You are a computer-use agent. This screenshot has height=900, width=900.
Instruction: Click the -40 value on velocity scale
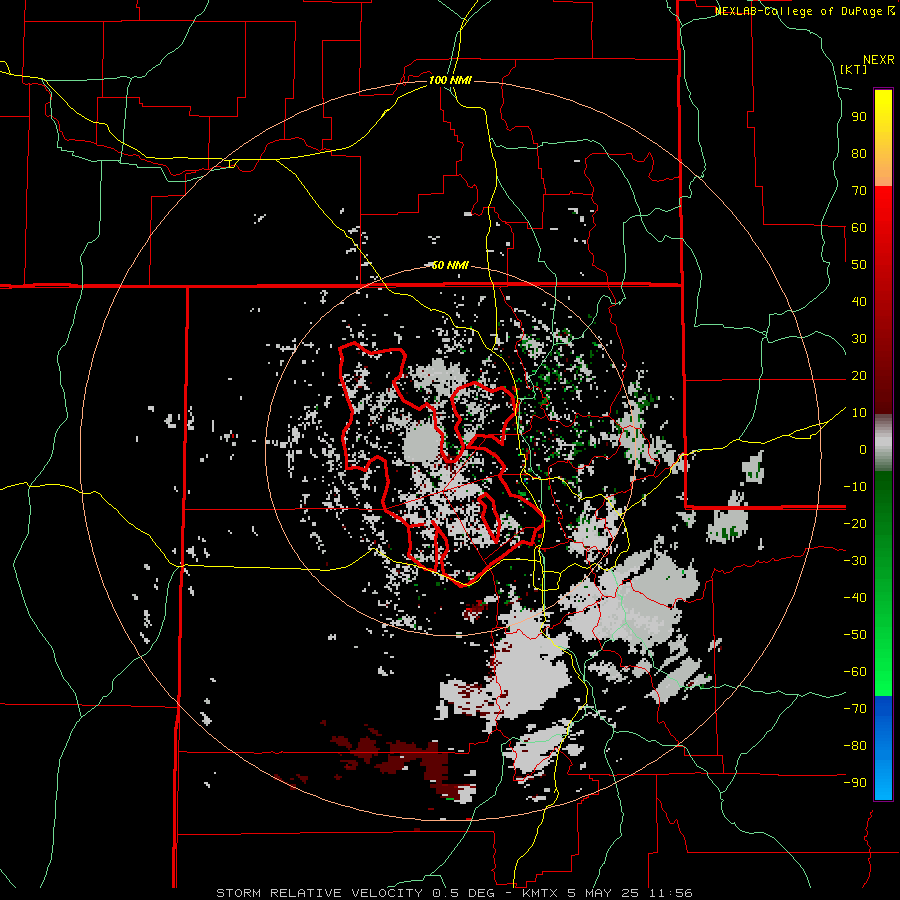click(x=855, y=598)
